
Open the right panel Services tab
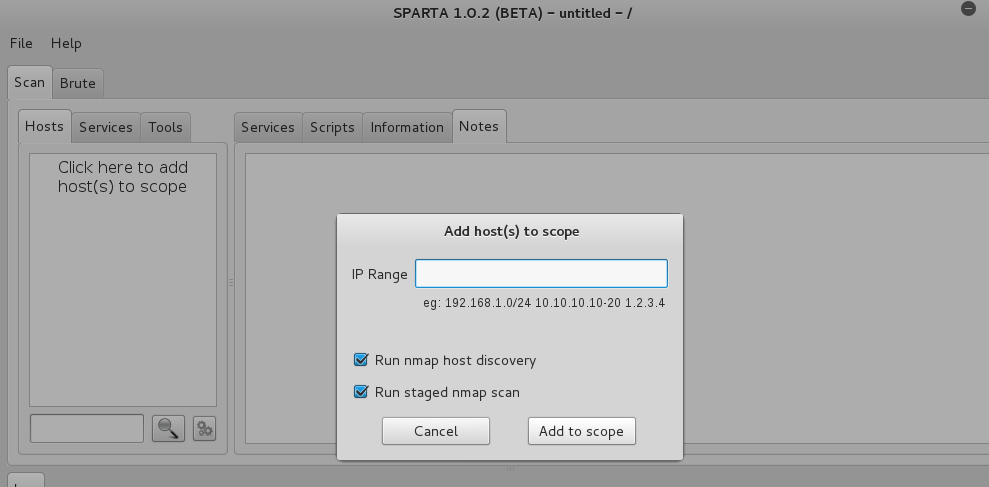[268, 127]
